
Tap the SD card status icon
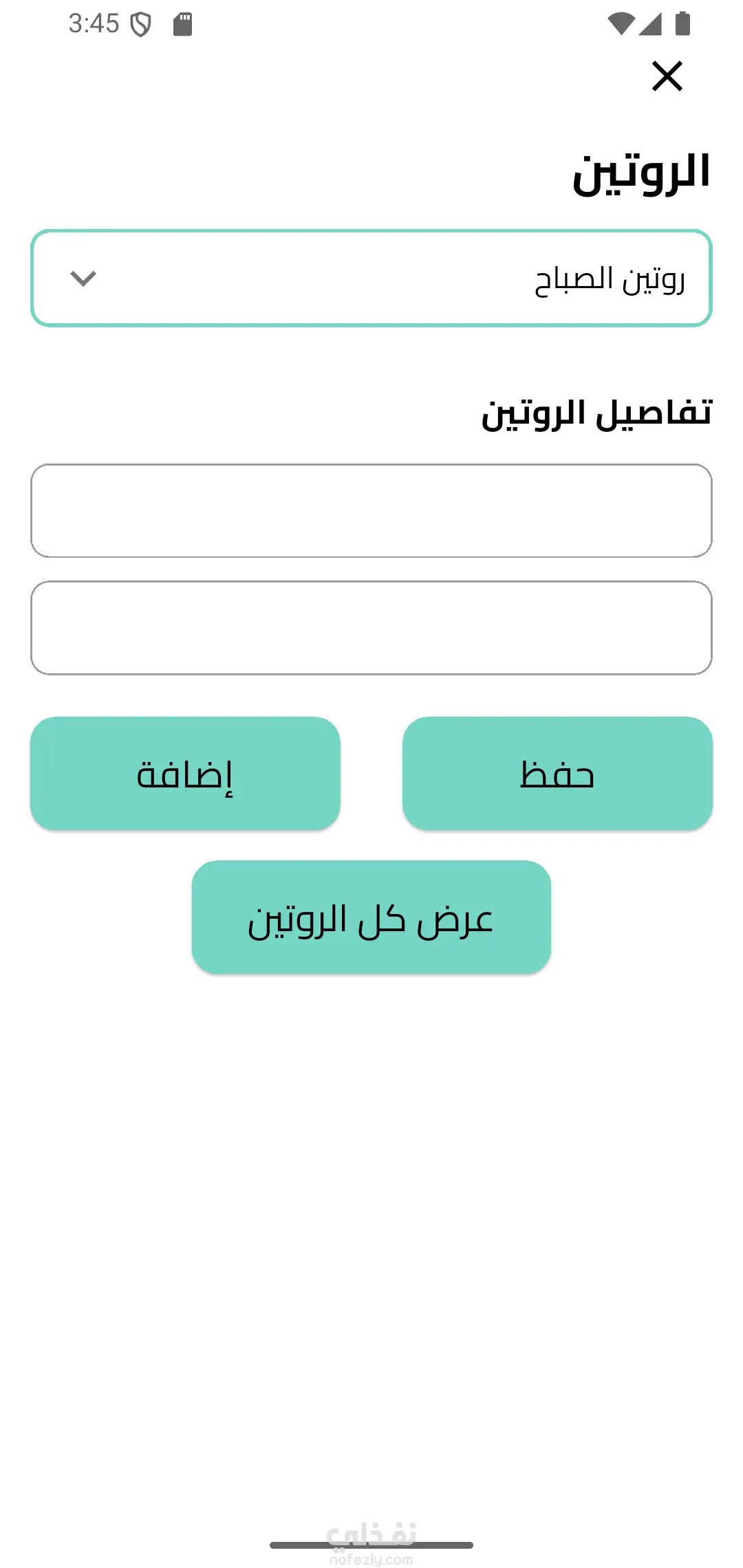[182, 24]
